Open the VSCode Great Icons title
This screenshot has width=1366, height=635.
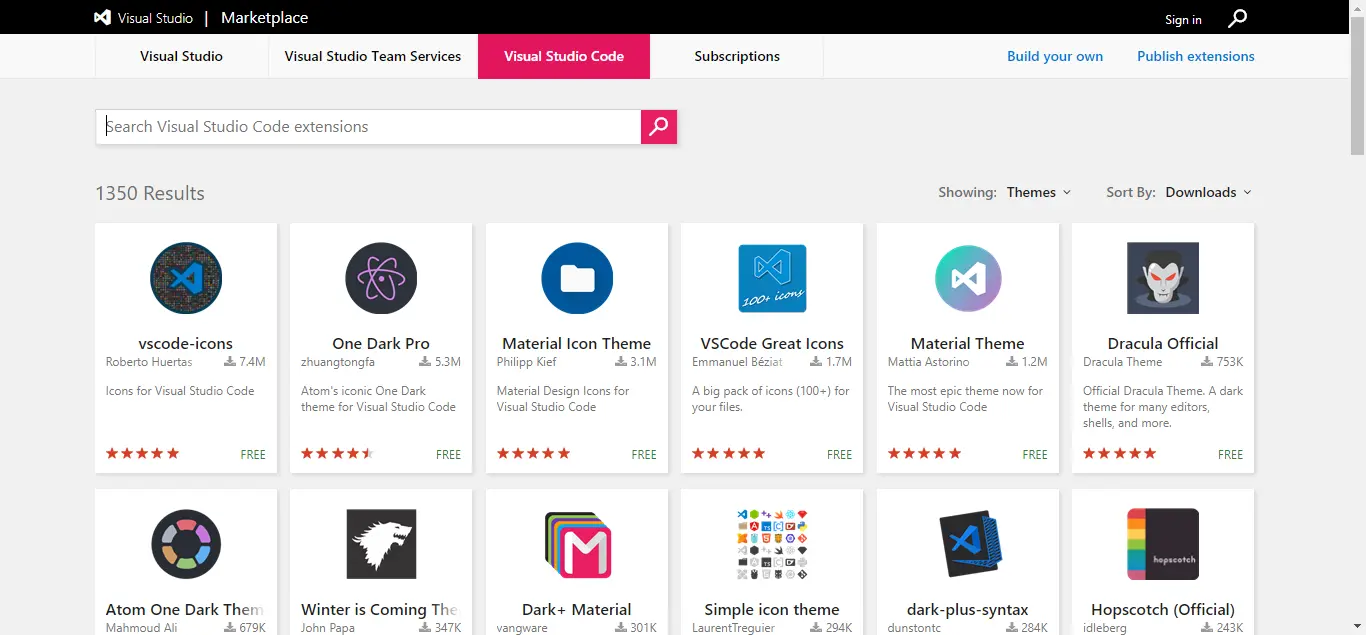pos(772,343)
